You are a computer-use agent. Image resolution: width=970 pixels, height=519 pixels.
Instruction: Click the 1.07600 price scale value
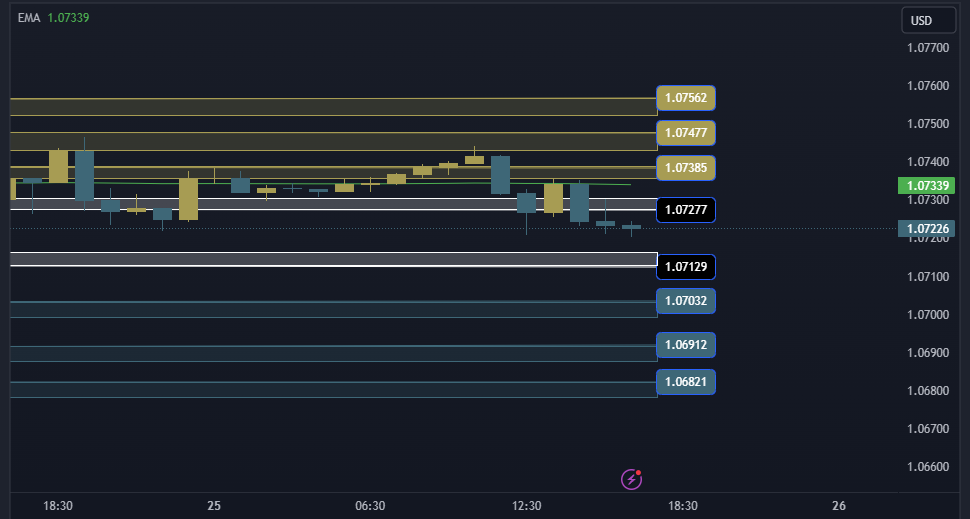coord(928,86)
